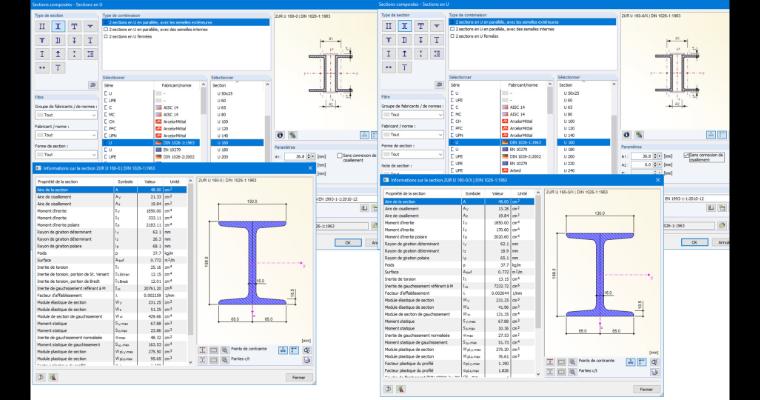Viewport: 760px width, 400px height.
Task: Click zoom-all icon in left info dialog
Action: 306,350
